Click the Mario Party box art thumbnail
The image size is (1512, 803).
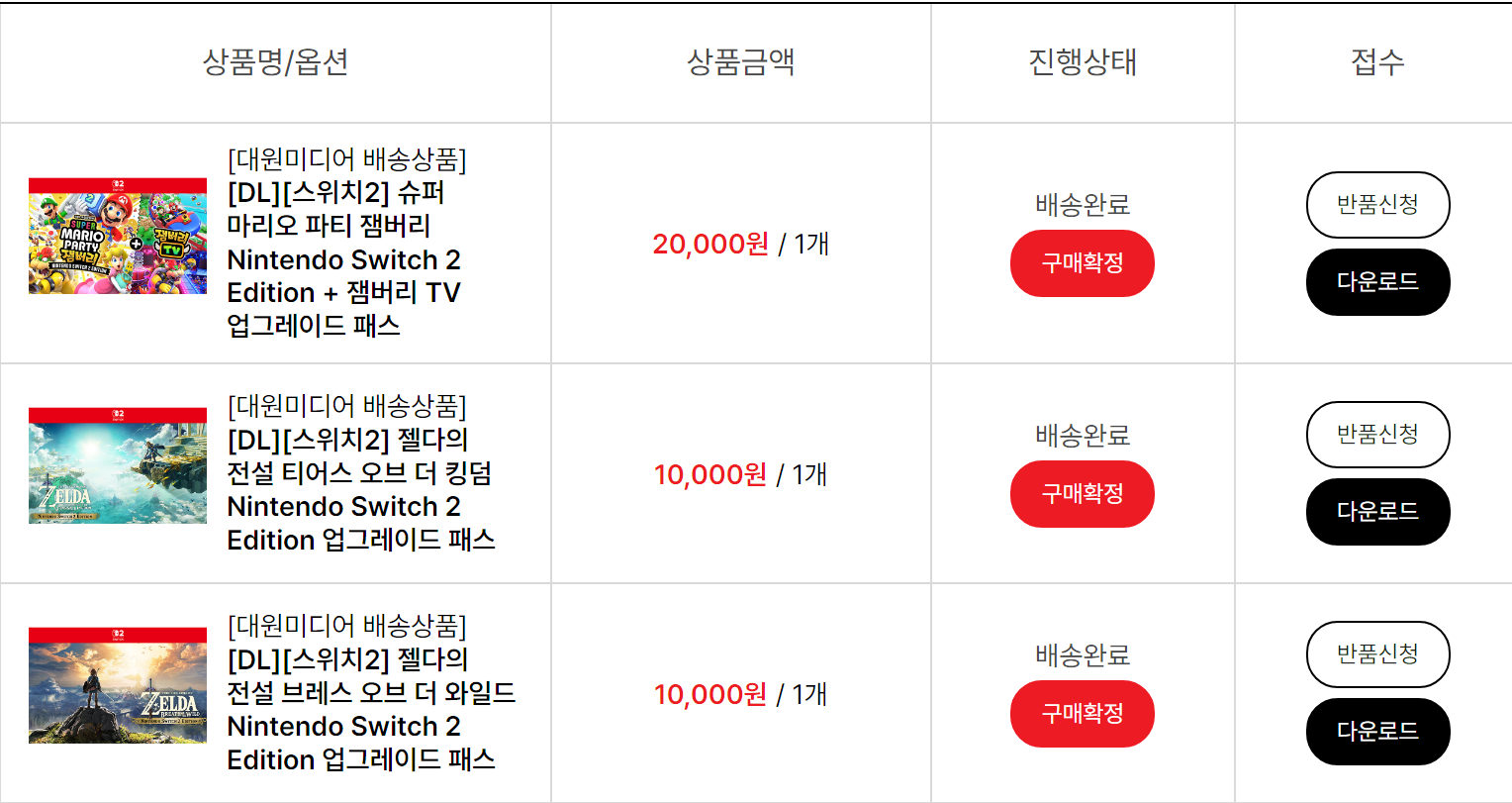click(x=118, y=237)
